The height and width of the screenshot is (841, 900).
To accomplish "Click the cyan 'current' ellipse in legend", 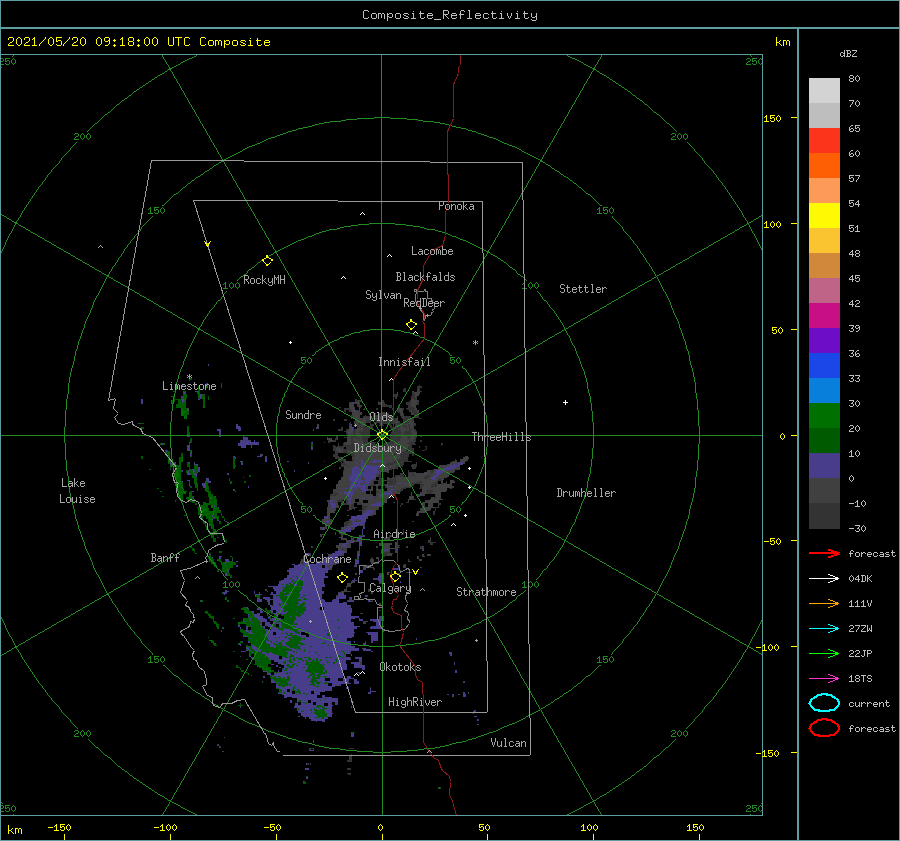I will (824, 703).
